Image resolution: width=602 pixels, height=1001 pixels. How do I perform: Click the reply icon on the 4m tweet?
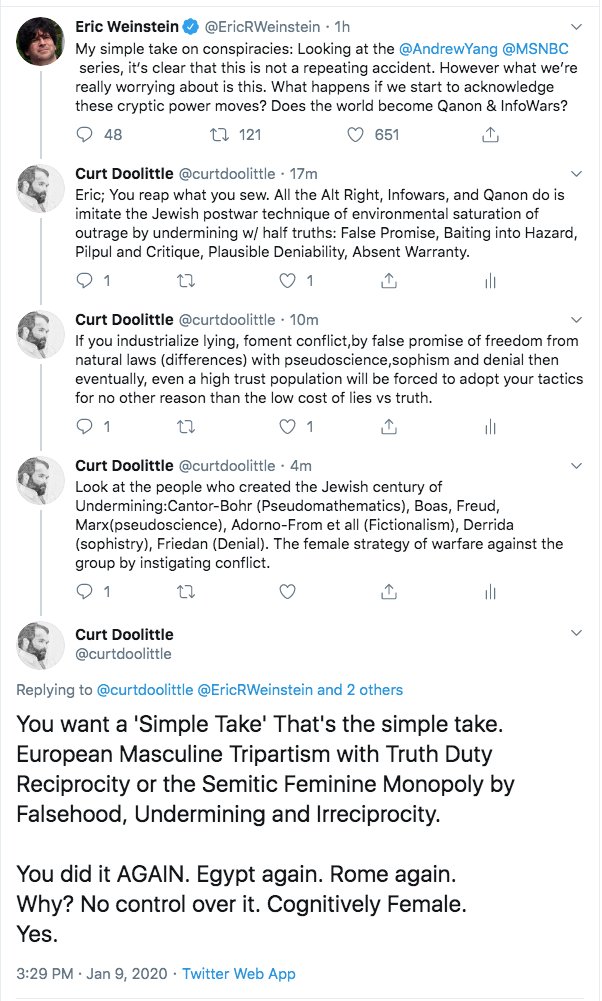click(85, 592)
